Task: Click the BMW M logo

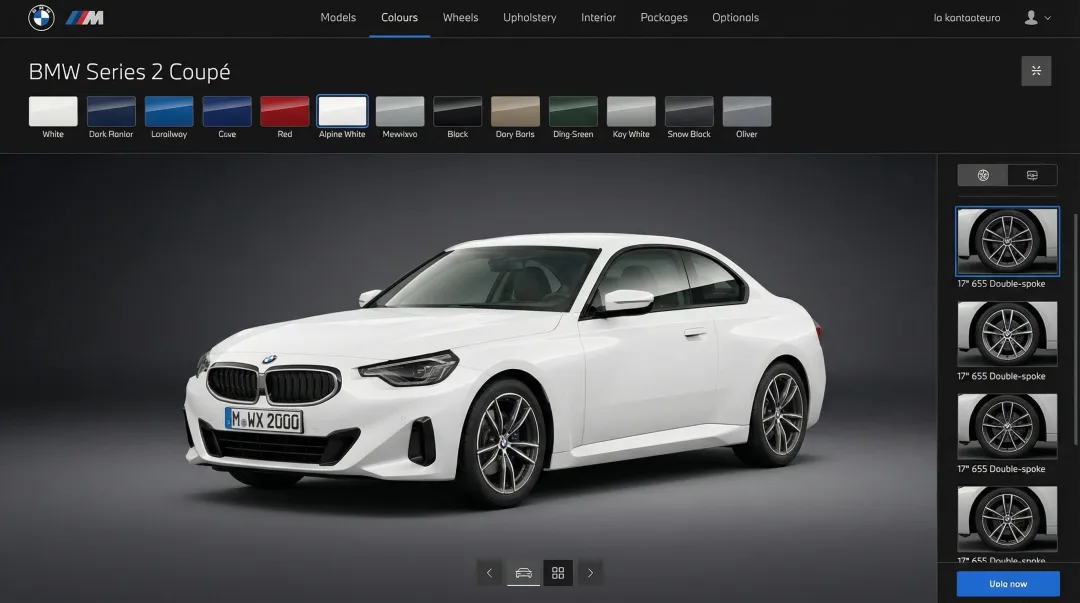Action: point(85,18)
